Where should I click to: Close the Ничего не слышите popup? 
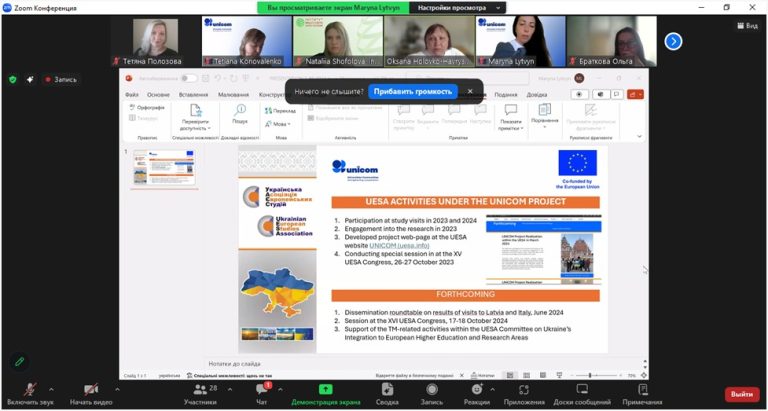pos(470,92)
